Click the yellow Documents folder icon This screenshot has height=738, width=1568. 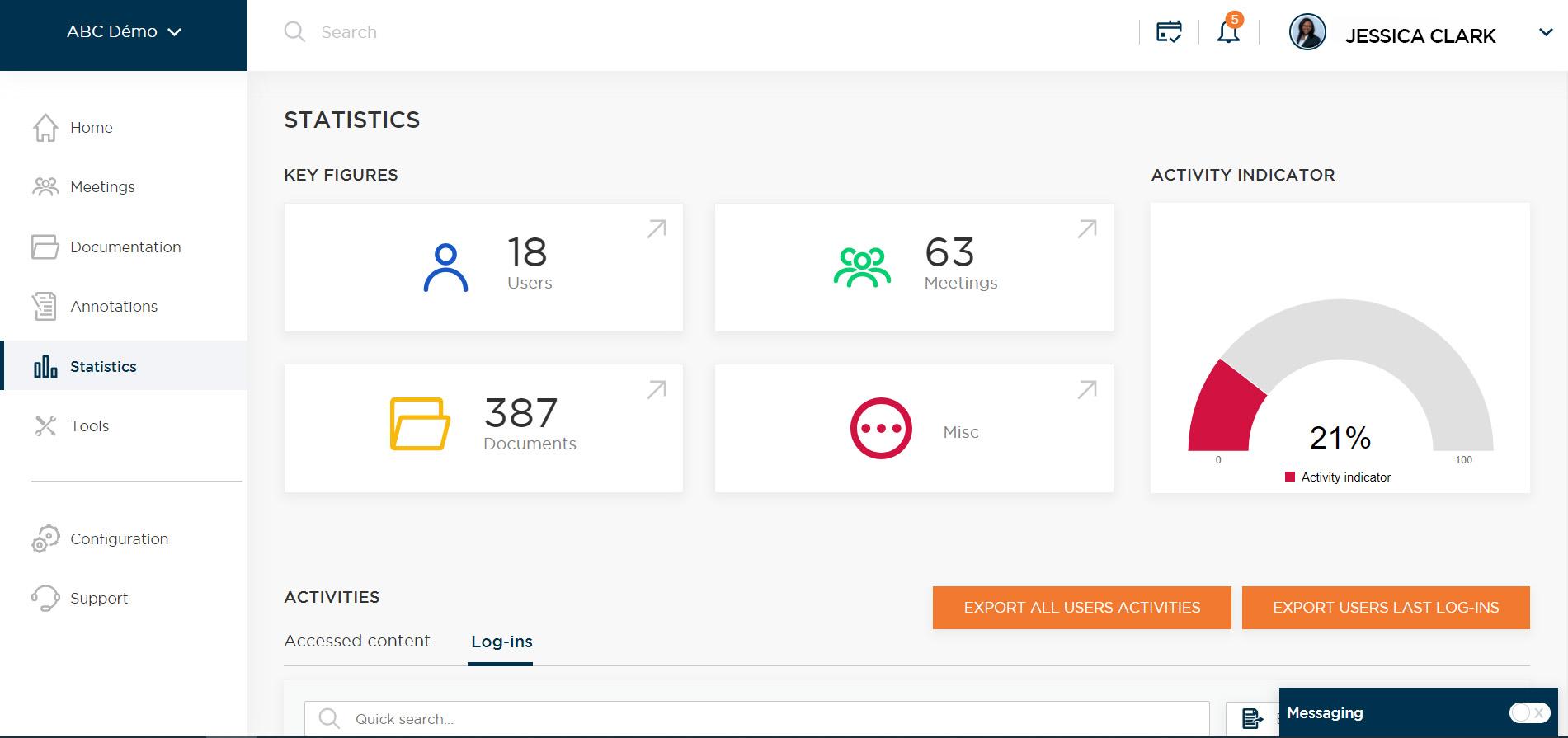tap(420, 424)
